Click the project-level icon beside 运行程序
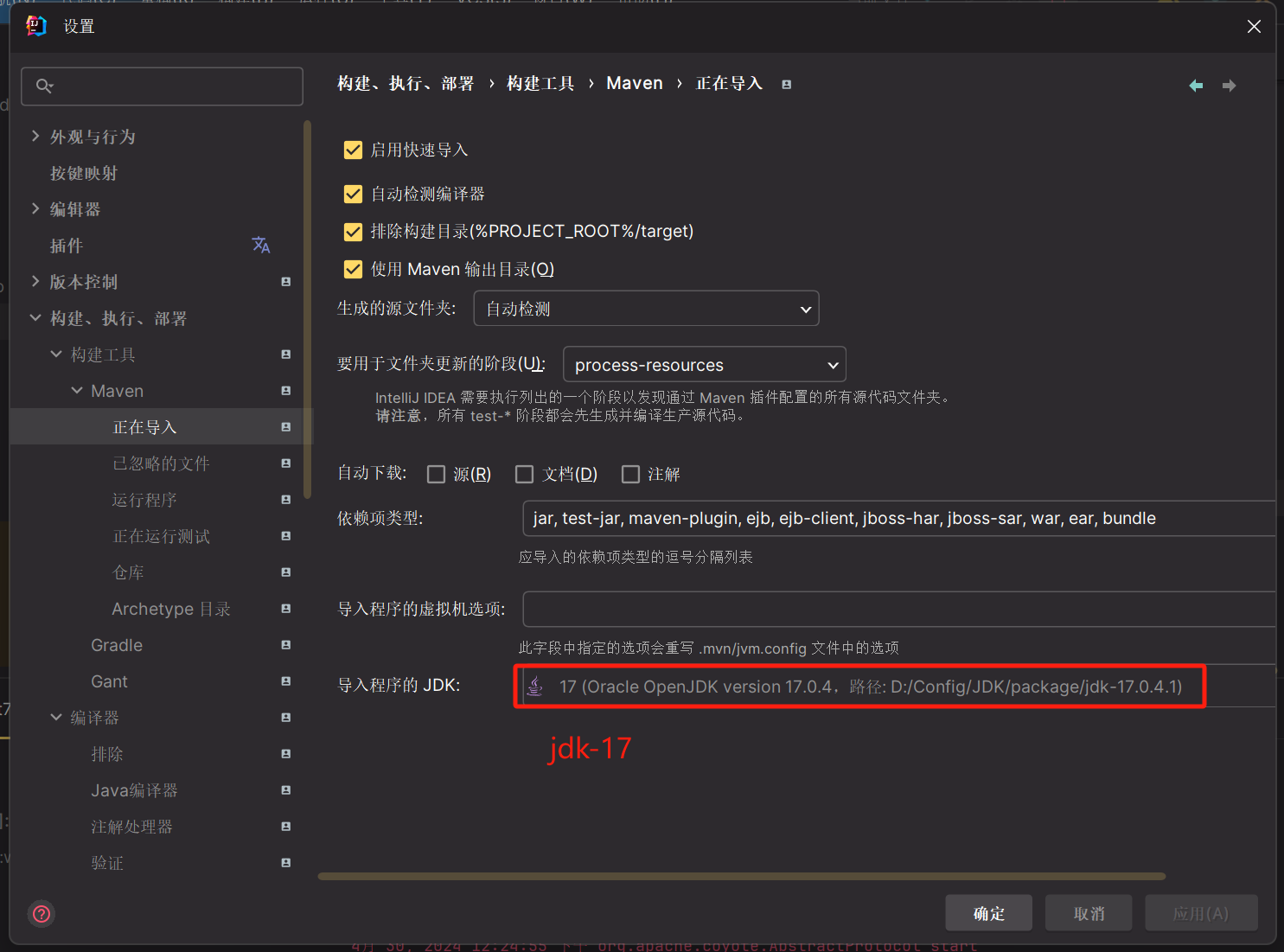1284x952 pixels. 286,500
